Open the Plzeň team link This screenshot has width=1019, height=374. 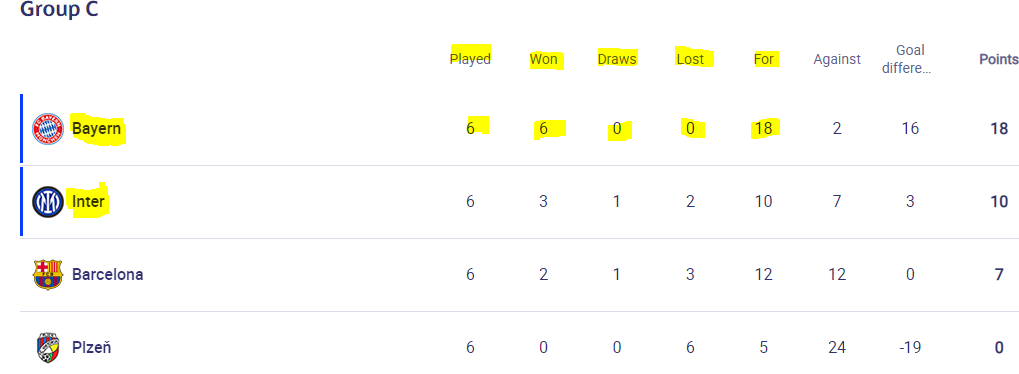(x=92, y=347)
